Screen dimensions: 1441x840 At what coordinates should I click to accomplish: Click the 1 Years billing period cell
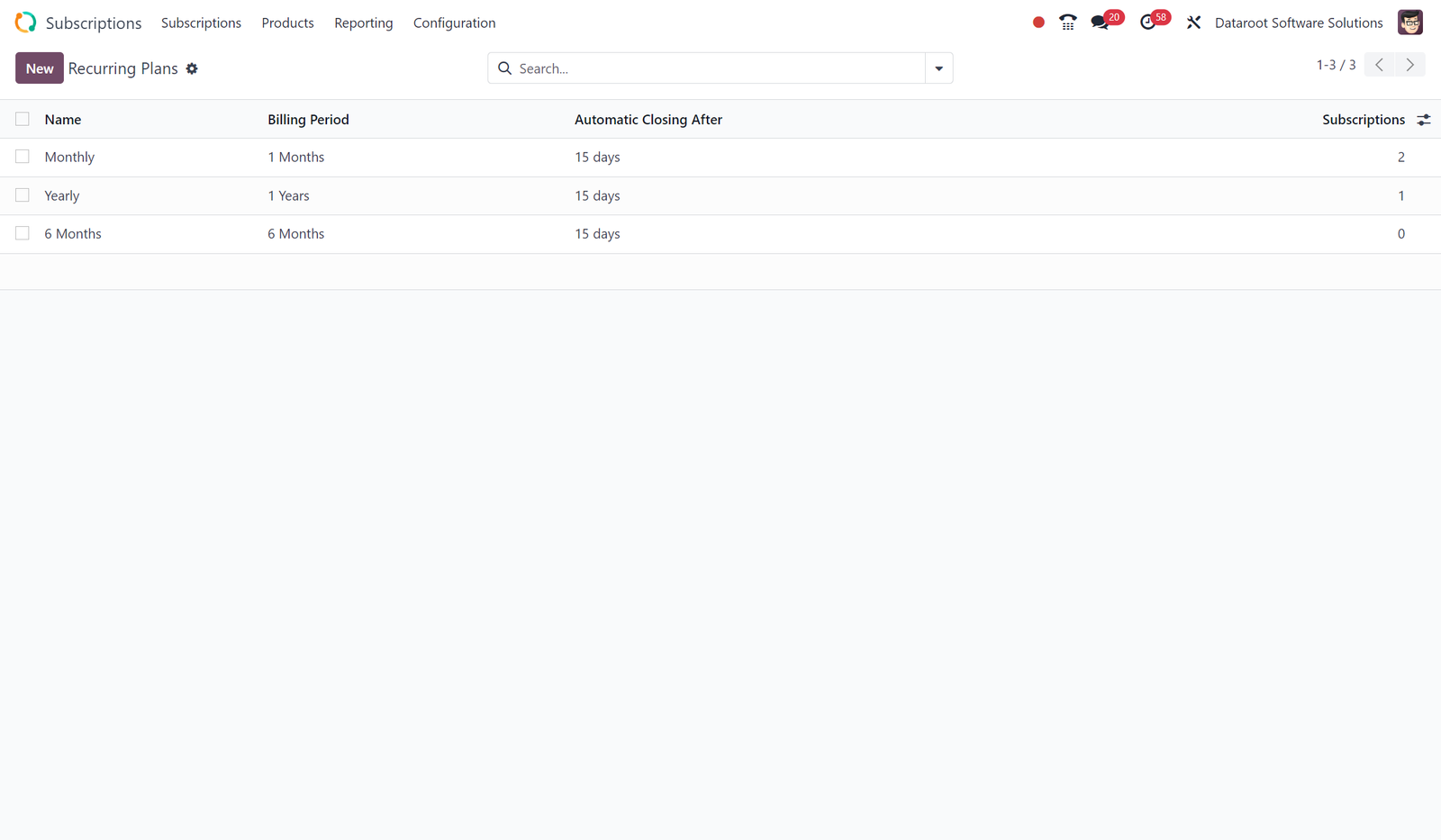tap(288, 195)
